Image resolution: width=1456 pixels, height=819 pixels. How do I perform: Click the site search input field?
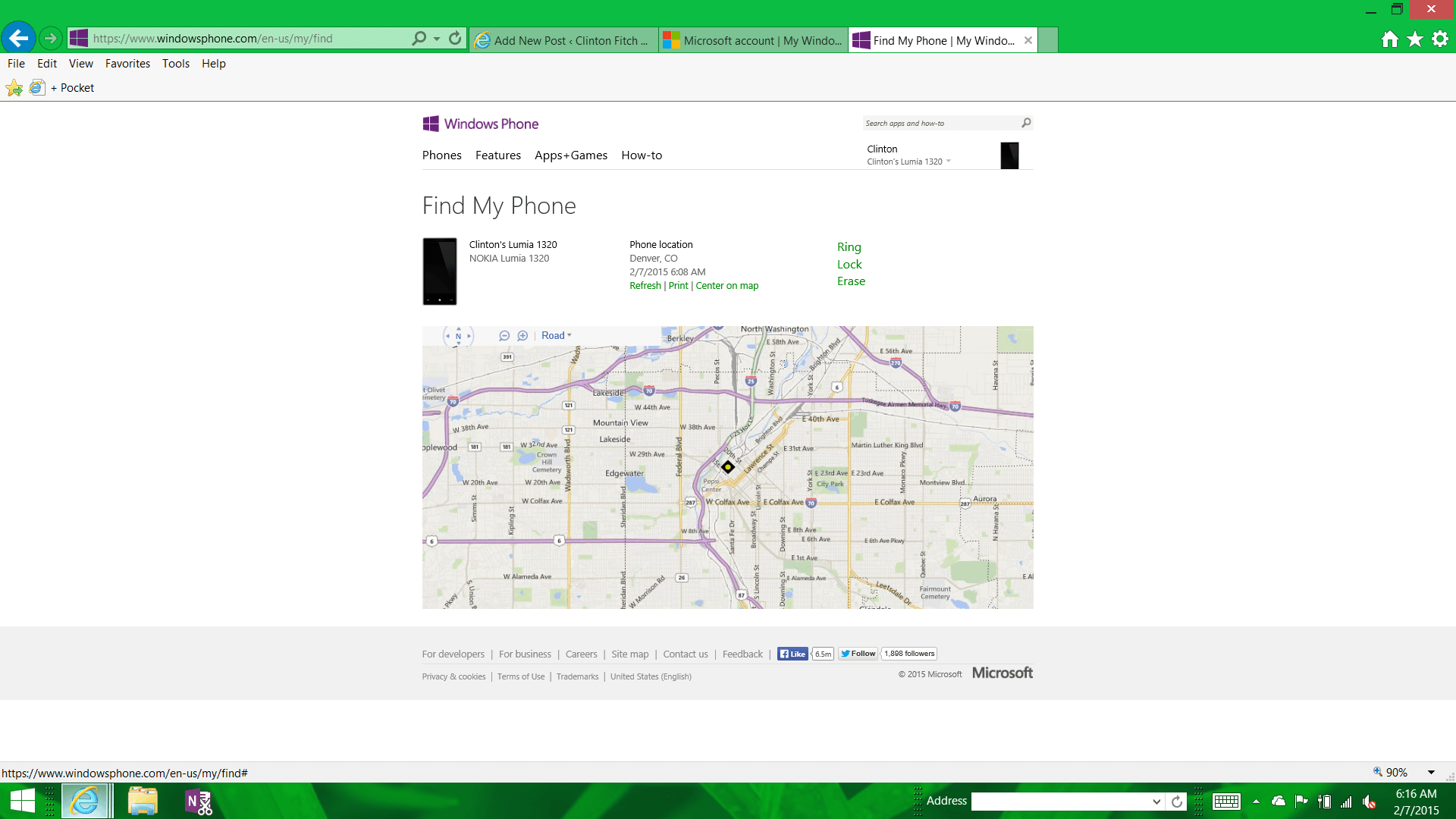pyautogui.click(x=940, y=123)
